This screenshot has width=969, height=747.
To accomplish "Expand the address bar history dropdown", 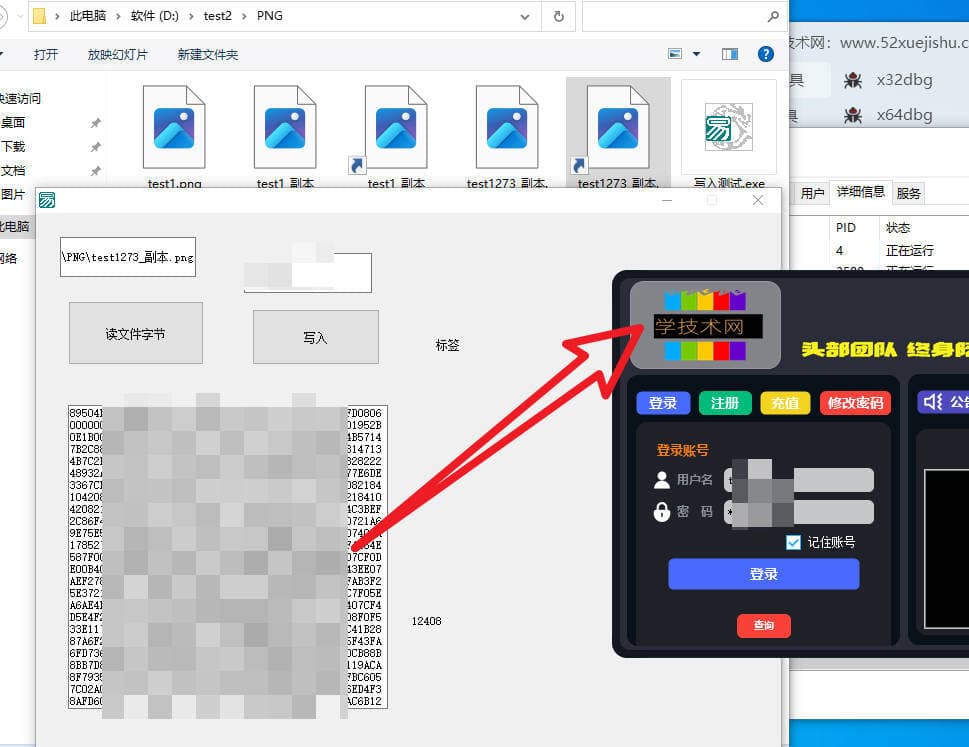I will coord(526,17).
